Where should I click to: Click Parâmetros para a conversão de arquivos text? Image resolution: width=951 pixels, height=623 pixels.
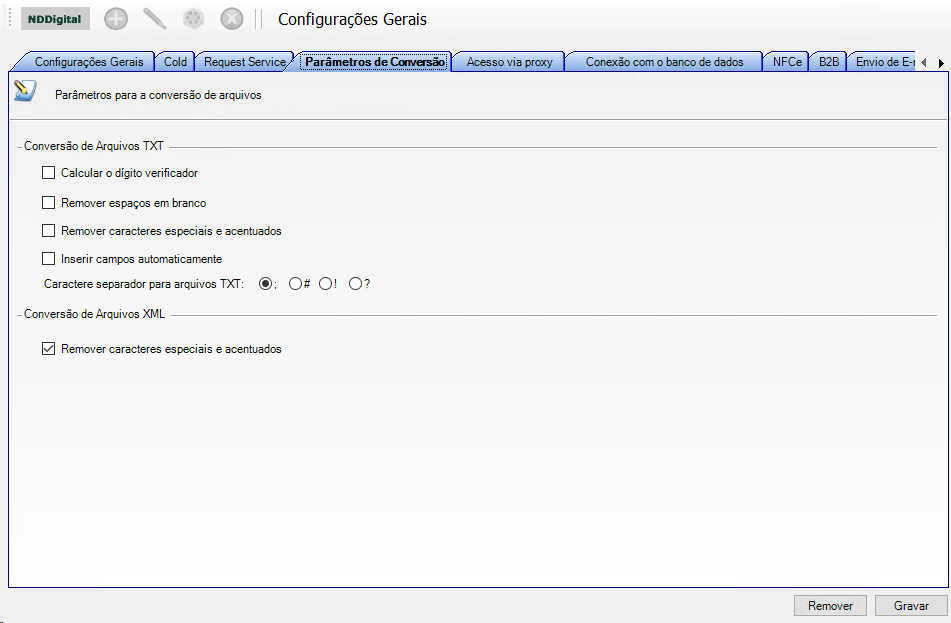point(158,95)
